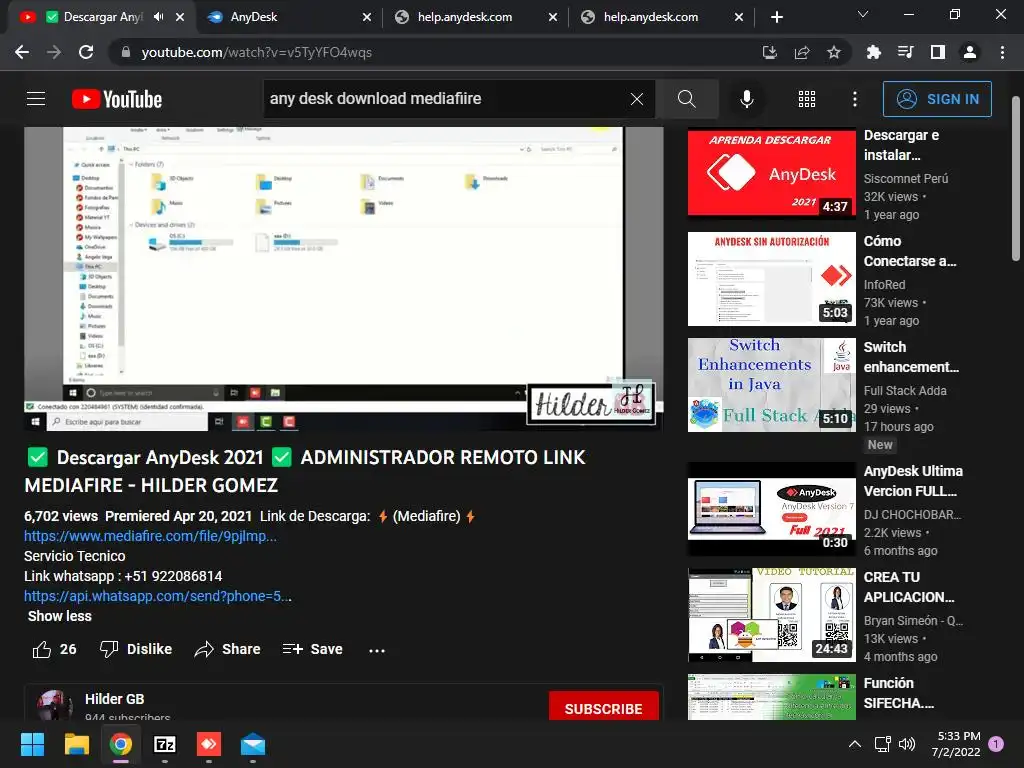This screenshot has width=1024, height=768.
Task: Open the volume icon in system tray
Action: click(906, 744)
